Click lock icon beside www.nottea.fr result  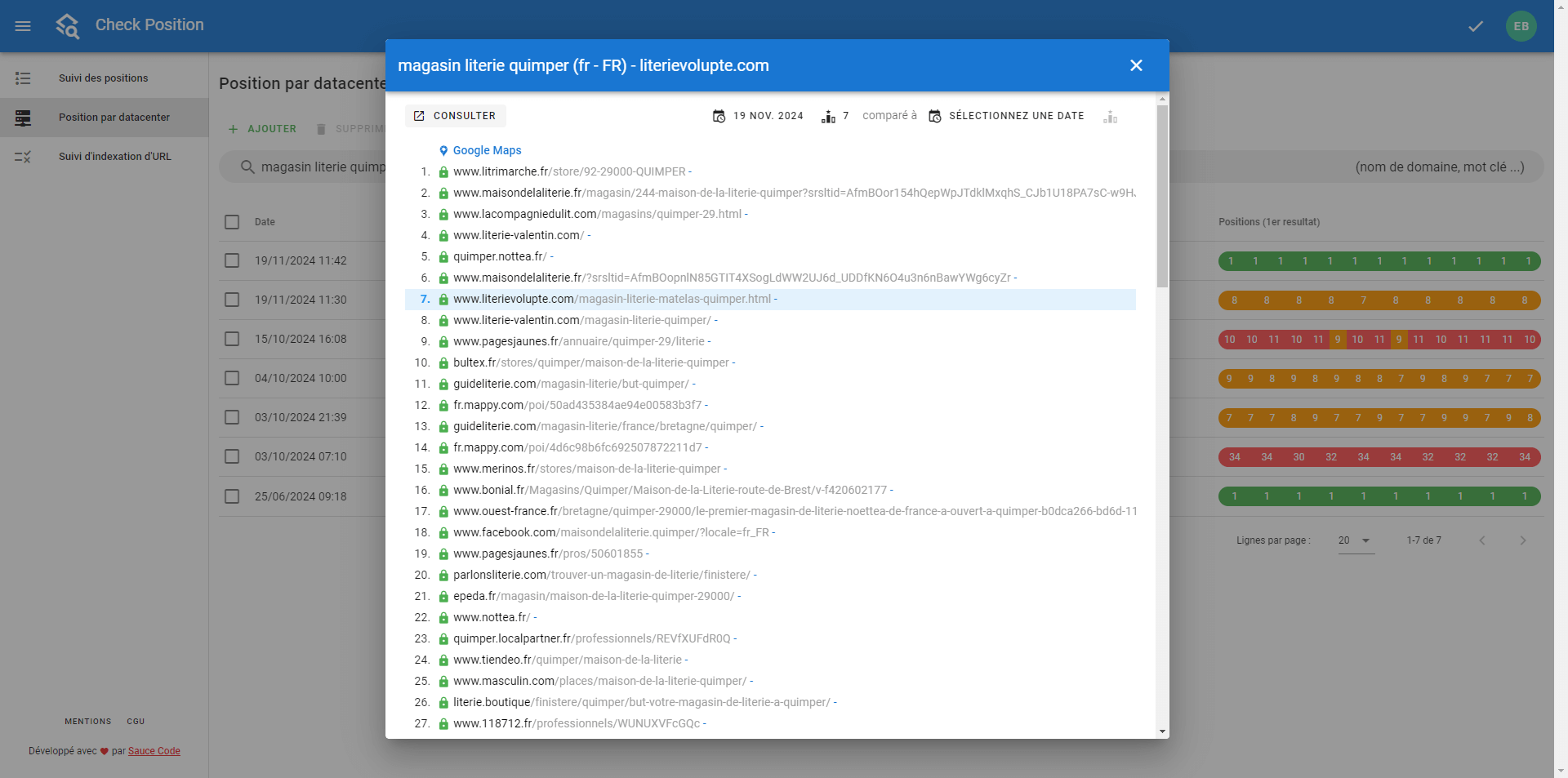(x=443, y=617)
